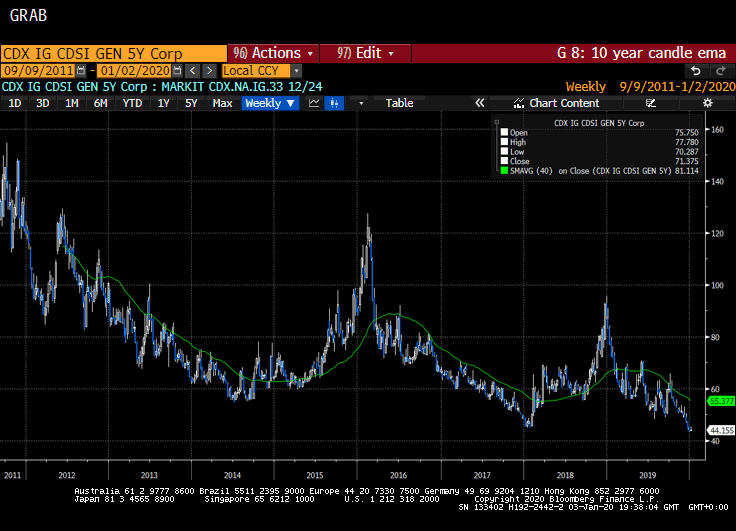Collapse panel with double chevron icon
Viewport: 736px width, 531px height.
pos(479,103)
